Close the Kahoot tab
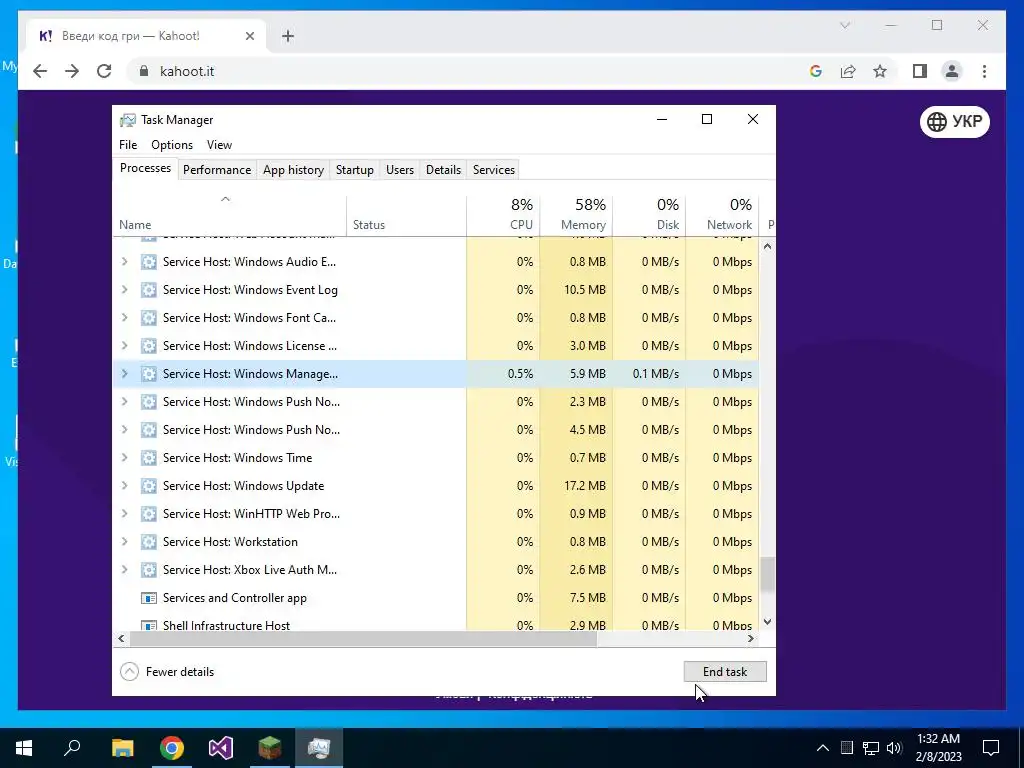Image resolution: width=1024 pixels, height=768 pixels. tap(249, 36)
